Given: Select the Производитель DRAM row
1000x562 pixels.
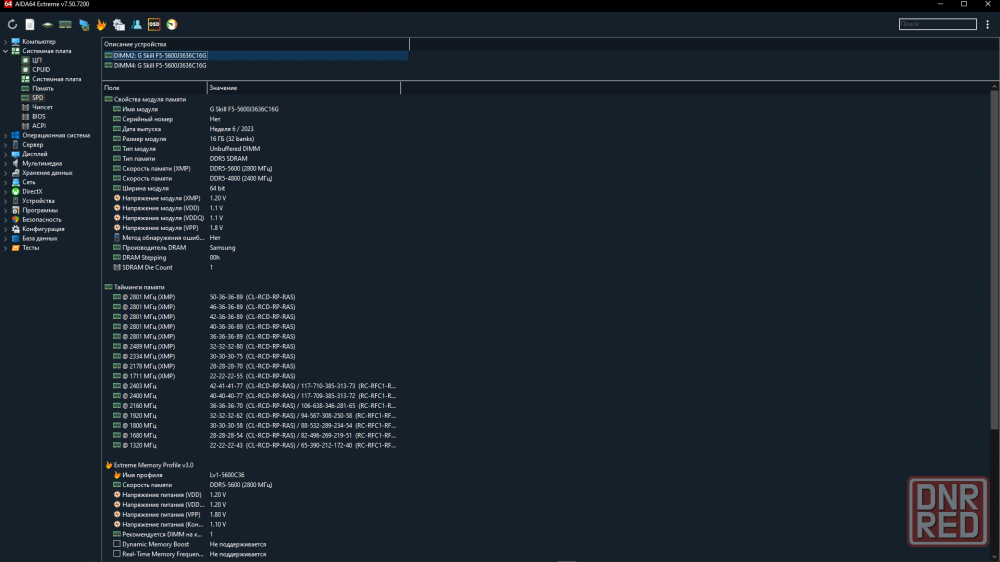Looking at the screenshot, I should pyautogui.click(x=251, y=248).
